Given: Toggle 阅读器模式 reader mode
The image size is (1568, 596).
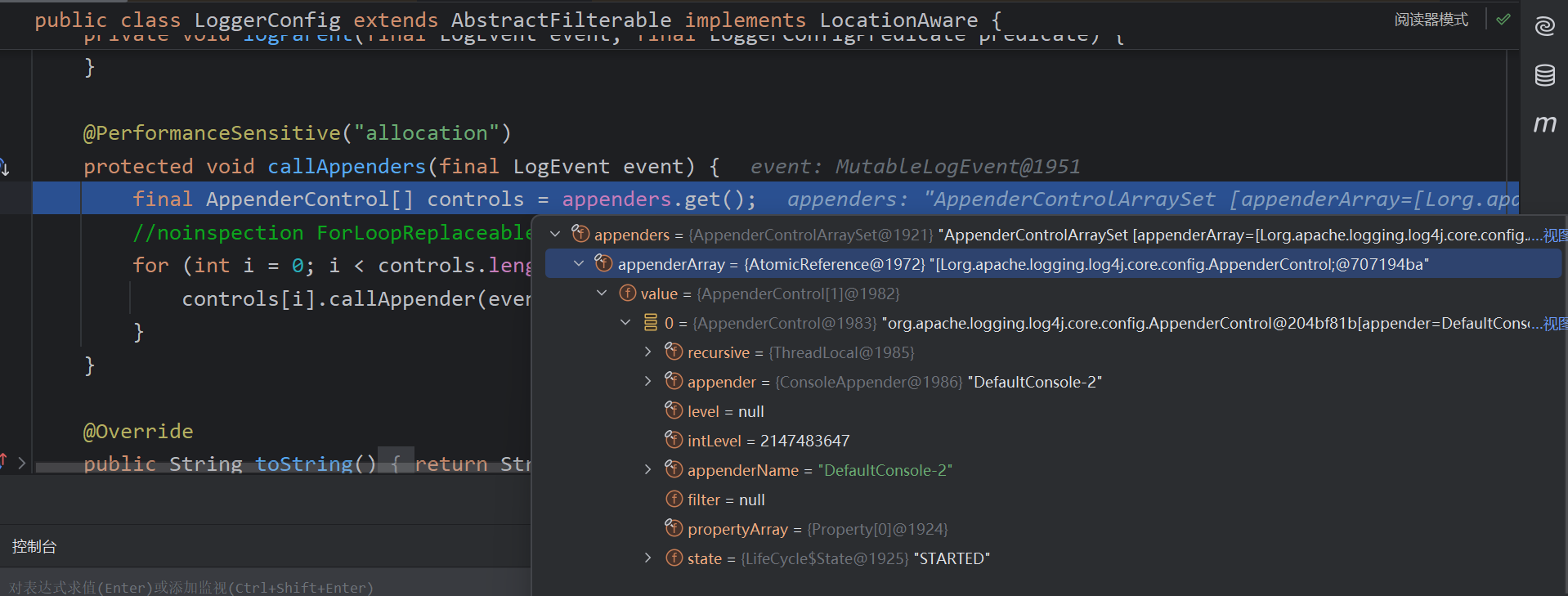Looking at the screenshot, I should (1431, 20).
